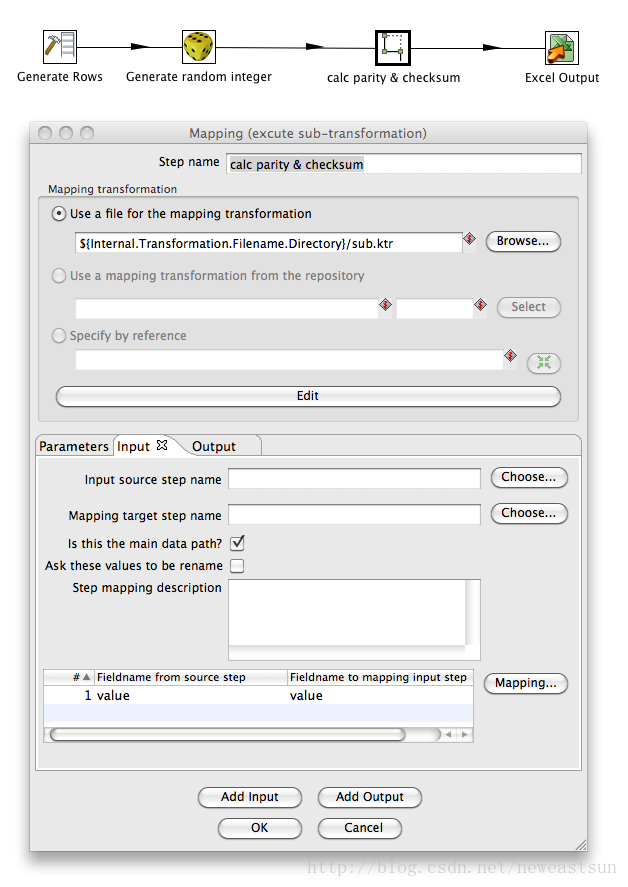Click Choose... for Mapping target step name
Viewport: 628px width, 887px height.
[528, 513]
